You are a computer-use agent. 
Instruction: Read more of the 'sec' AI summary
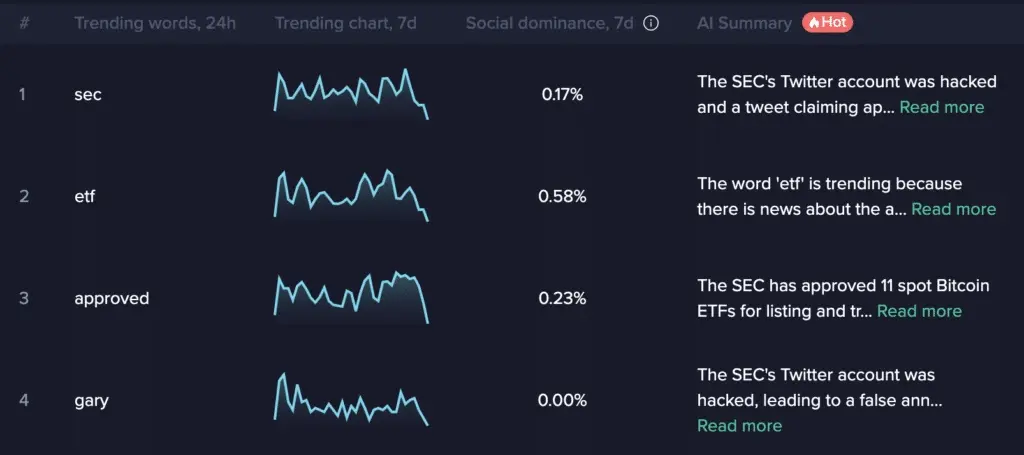pyautogui.click(x=941, y=107)
